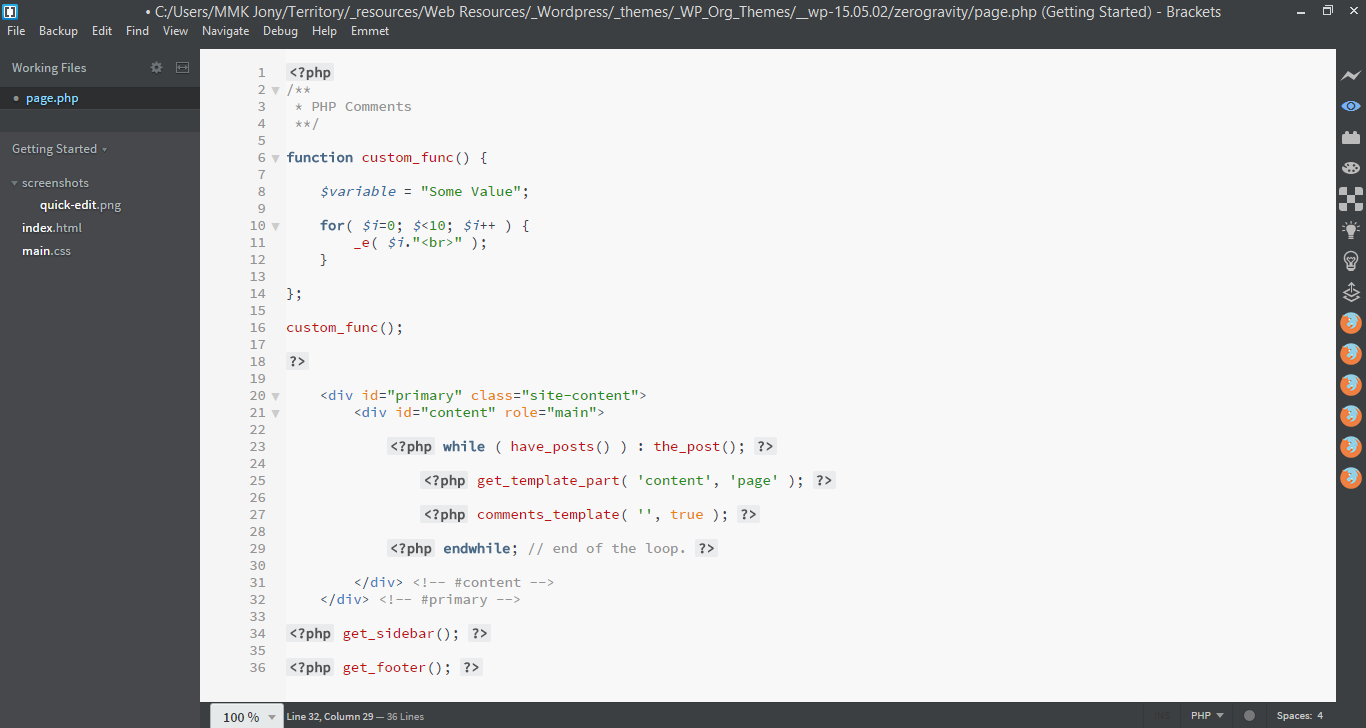Open Working Files gear settings
This screenshot has width=1366, height=728.
point(156,67)
